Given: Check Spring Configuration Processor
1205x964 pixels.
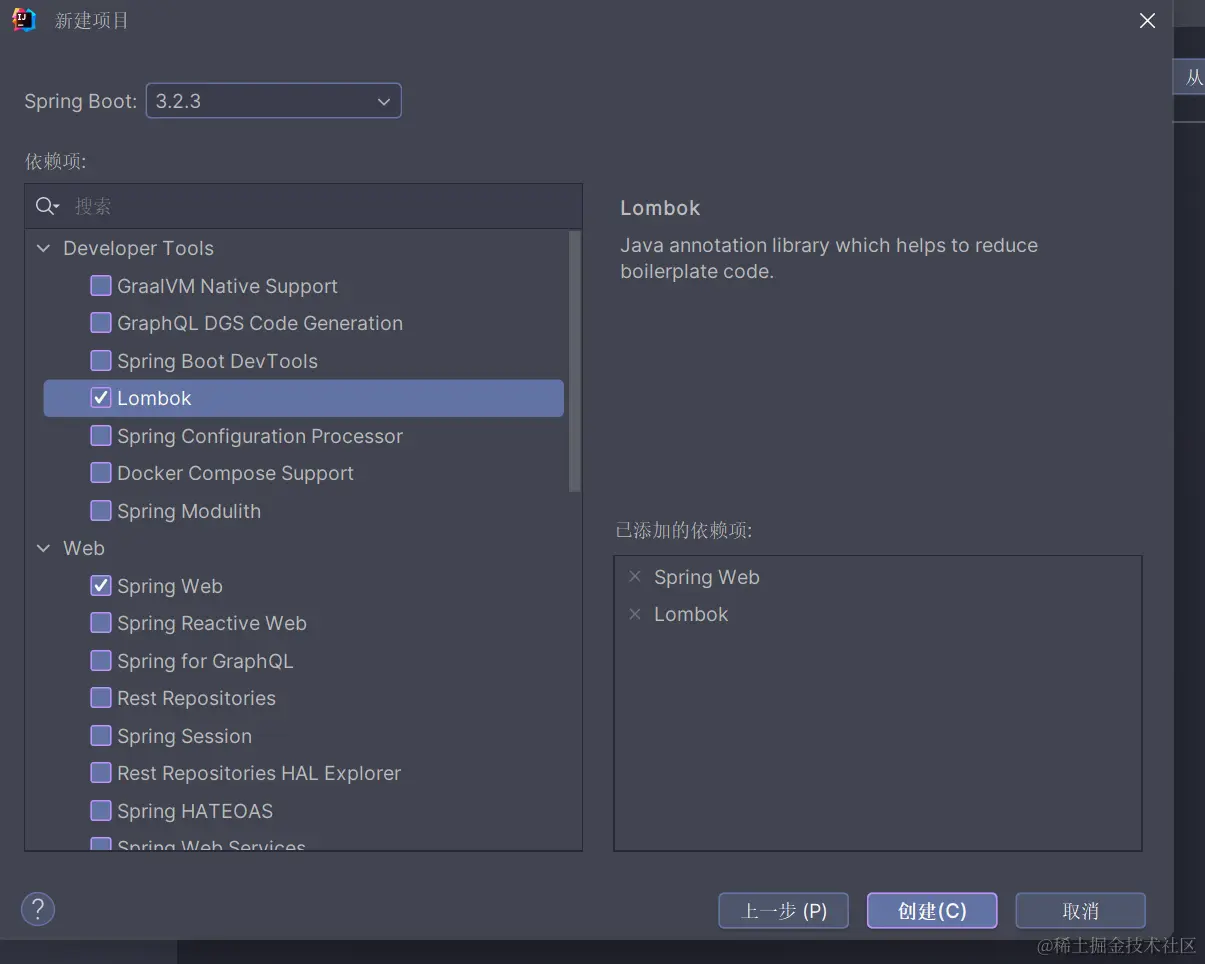Looking at the screenshot, I should (101, 436).
